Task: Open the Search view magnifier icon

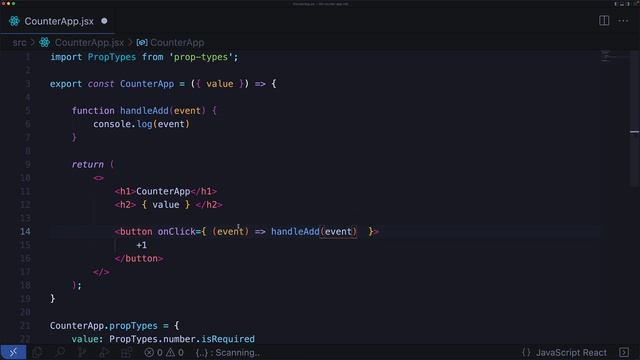Action: coord(60,352)
